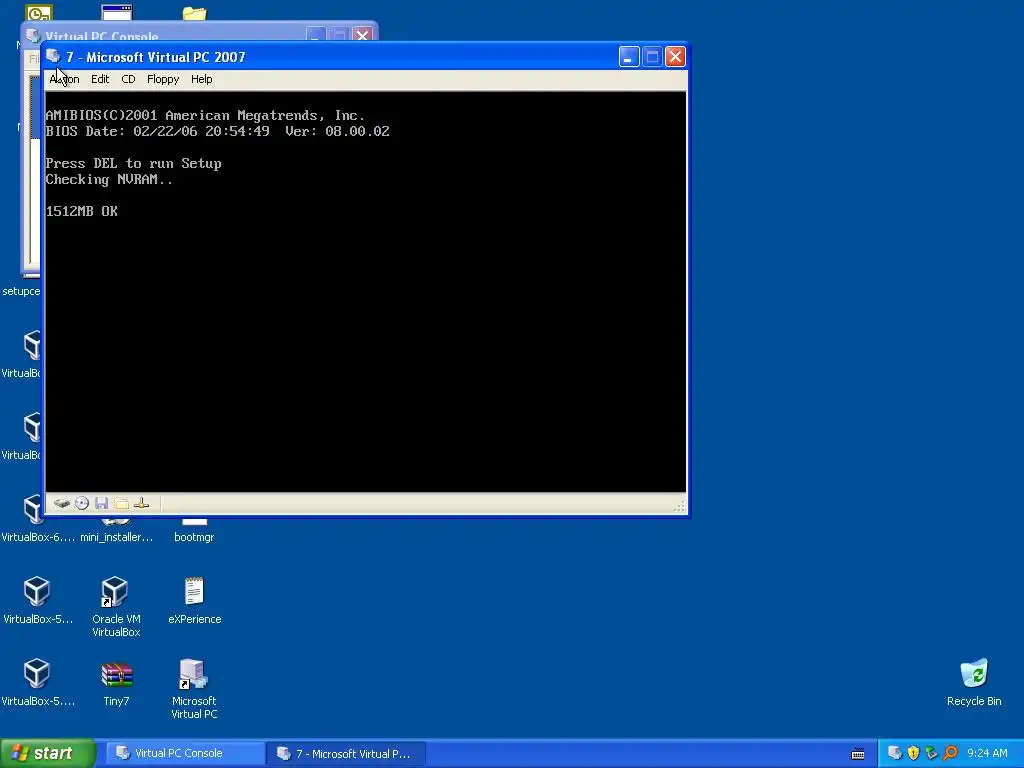This screenshot has width=1024, height=768.
Task: Click the shared folders status icon
Action: pos(121,504)
